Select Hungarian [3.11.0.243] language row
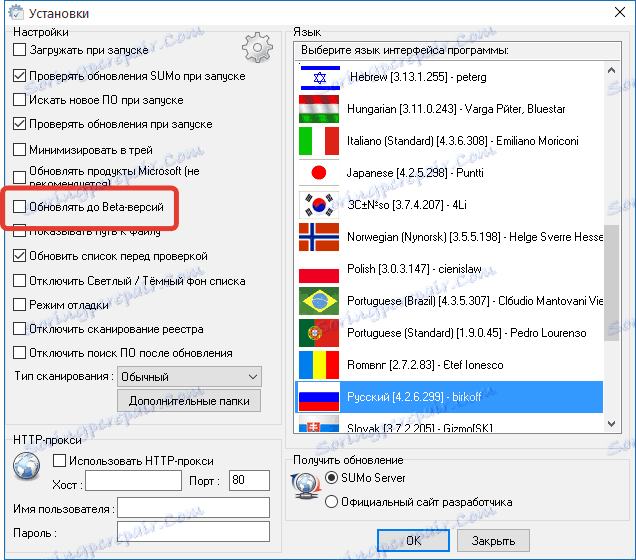This screenshot has width=636, height=560. [449, 109]
